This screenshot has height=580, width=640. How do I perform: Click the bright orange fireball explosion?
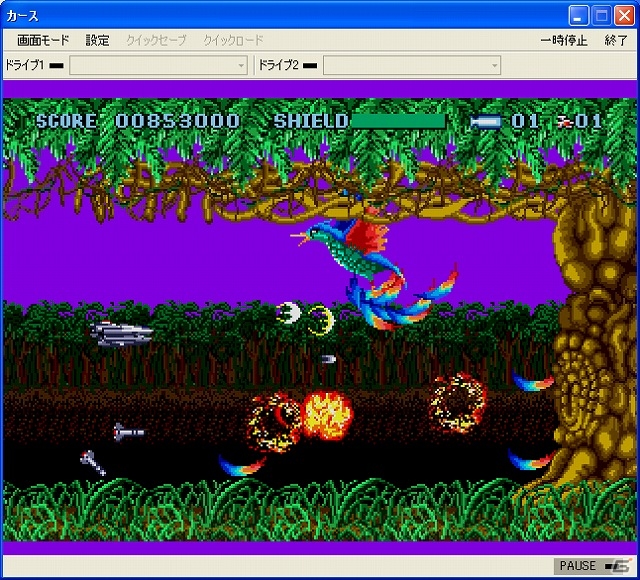(327, 416)
